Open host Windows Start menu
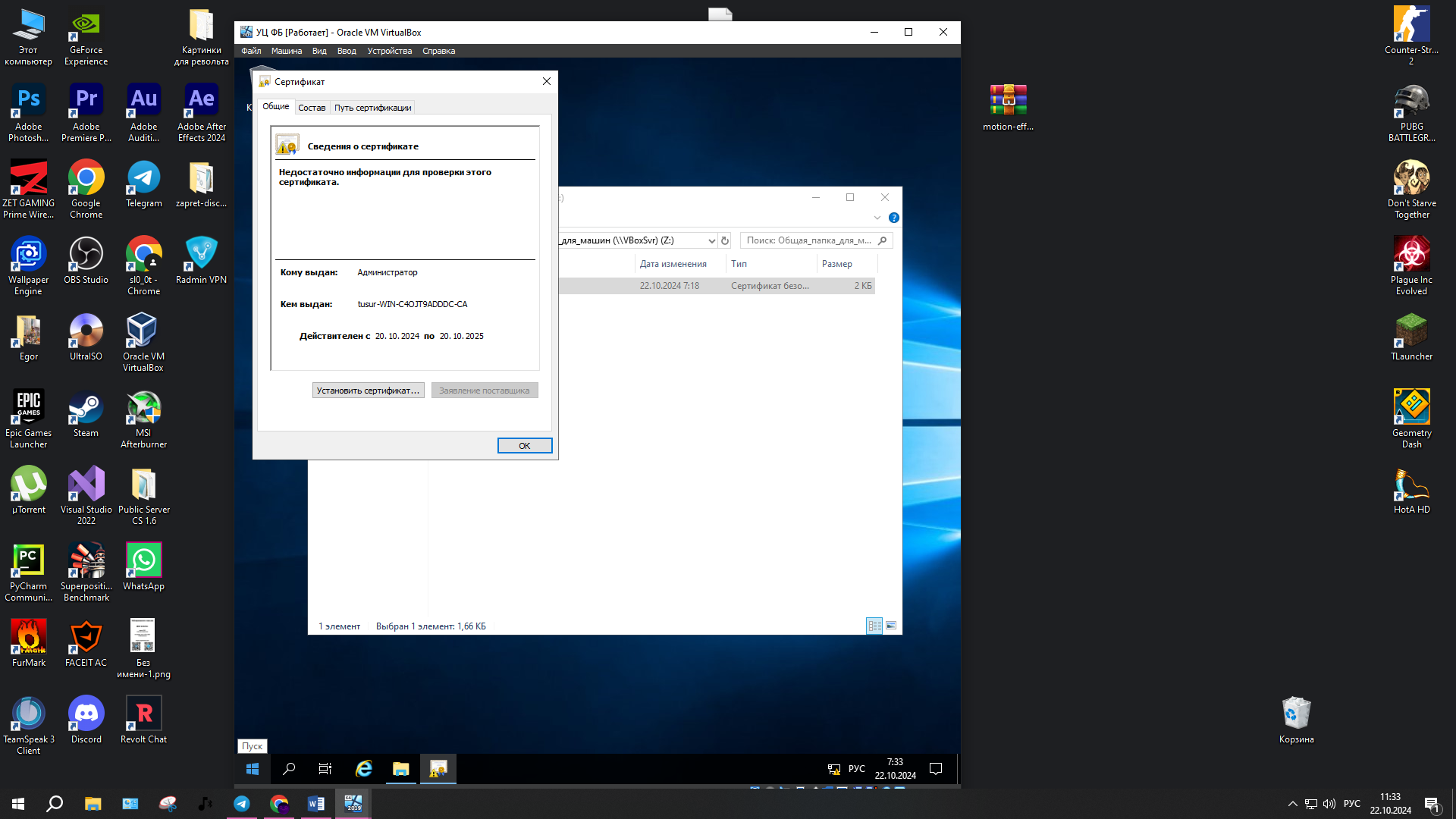The width and height of the screenshot is (1456, 819). (x=18, y=804)
